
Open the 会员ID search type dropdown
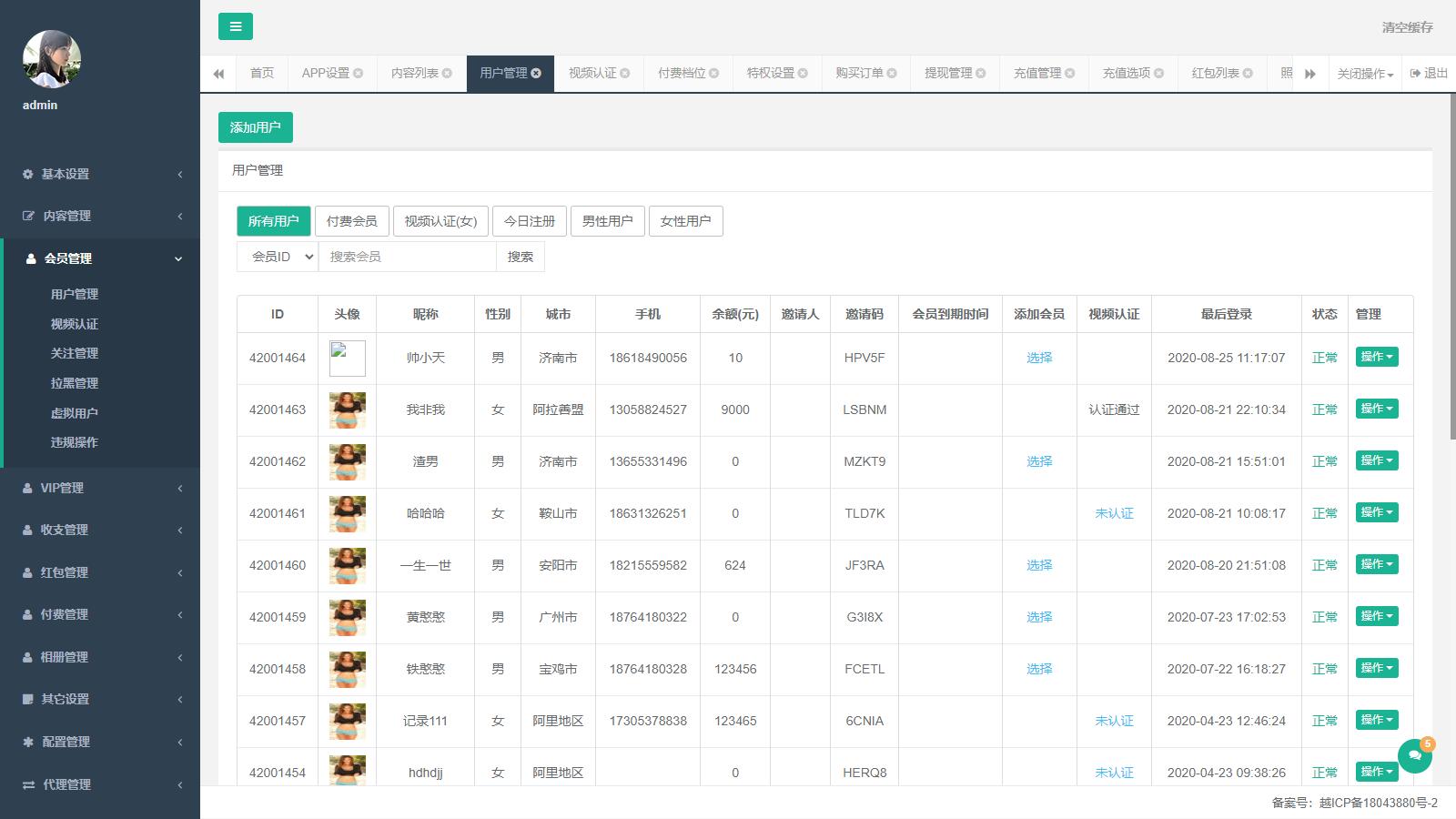tap(278, 257)
